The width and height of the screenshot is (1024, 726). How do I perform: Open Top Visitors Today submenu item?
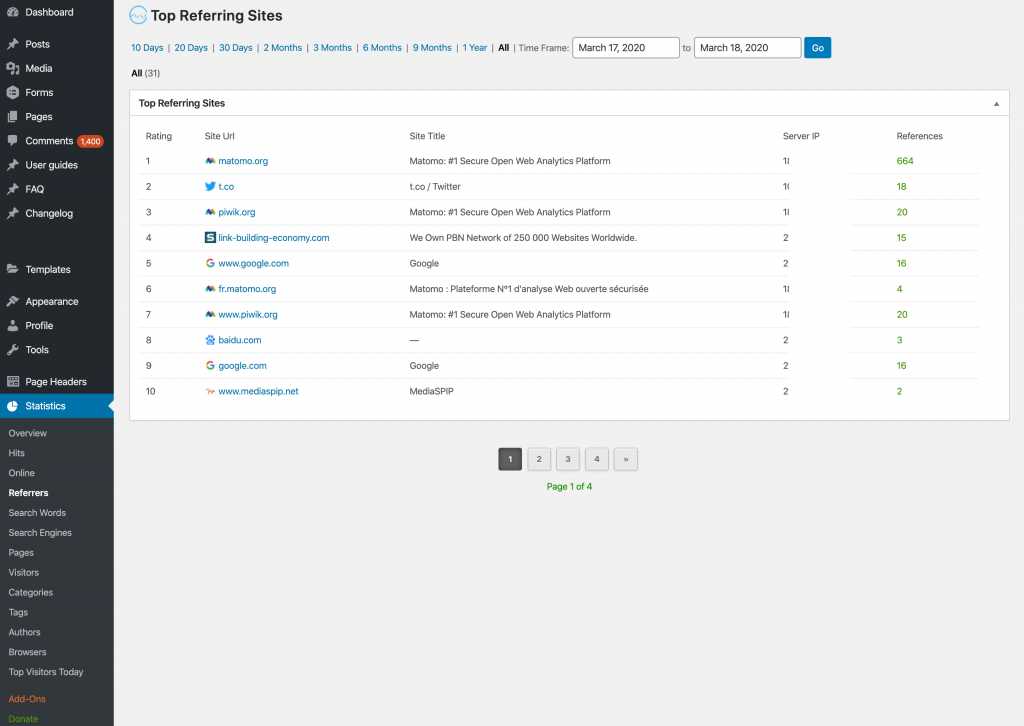click(x=46, y=672)
